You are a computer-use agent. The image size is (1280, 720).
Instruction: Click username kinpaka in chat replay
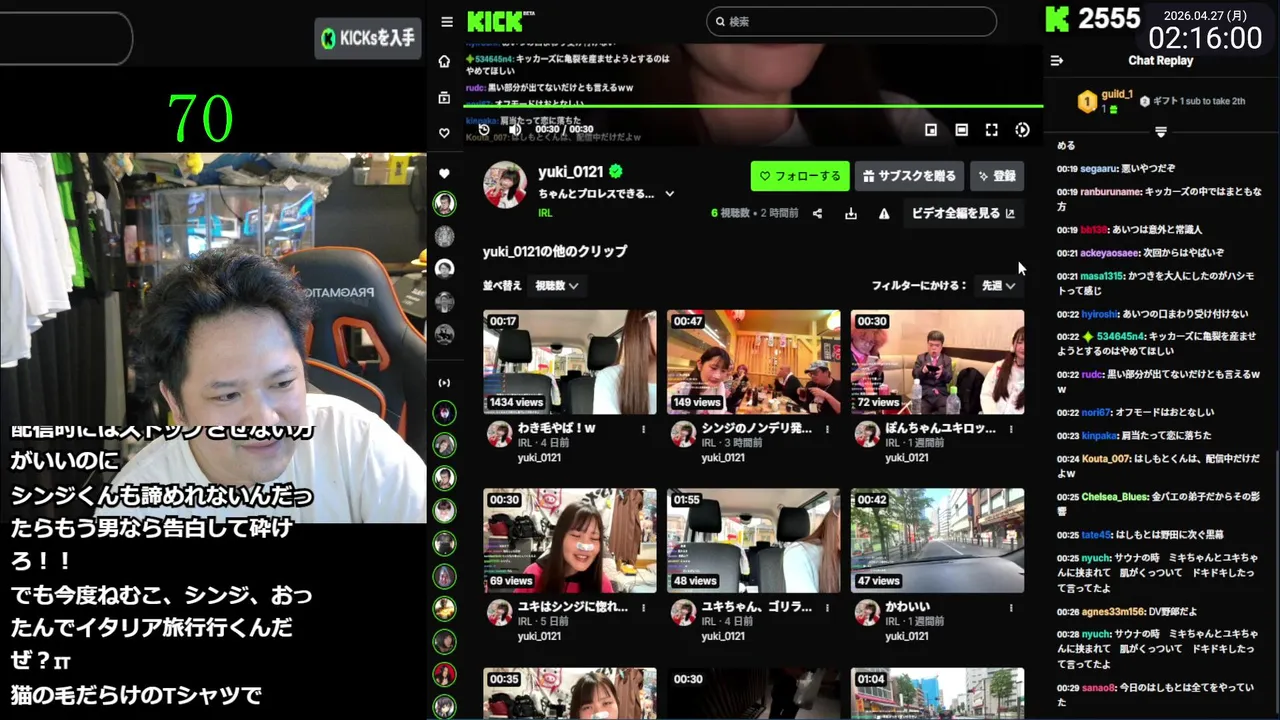[1098, 436]
